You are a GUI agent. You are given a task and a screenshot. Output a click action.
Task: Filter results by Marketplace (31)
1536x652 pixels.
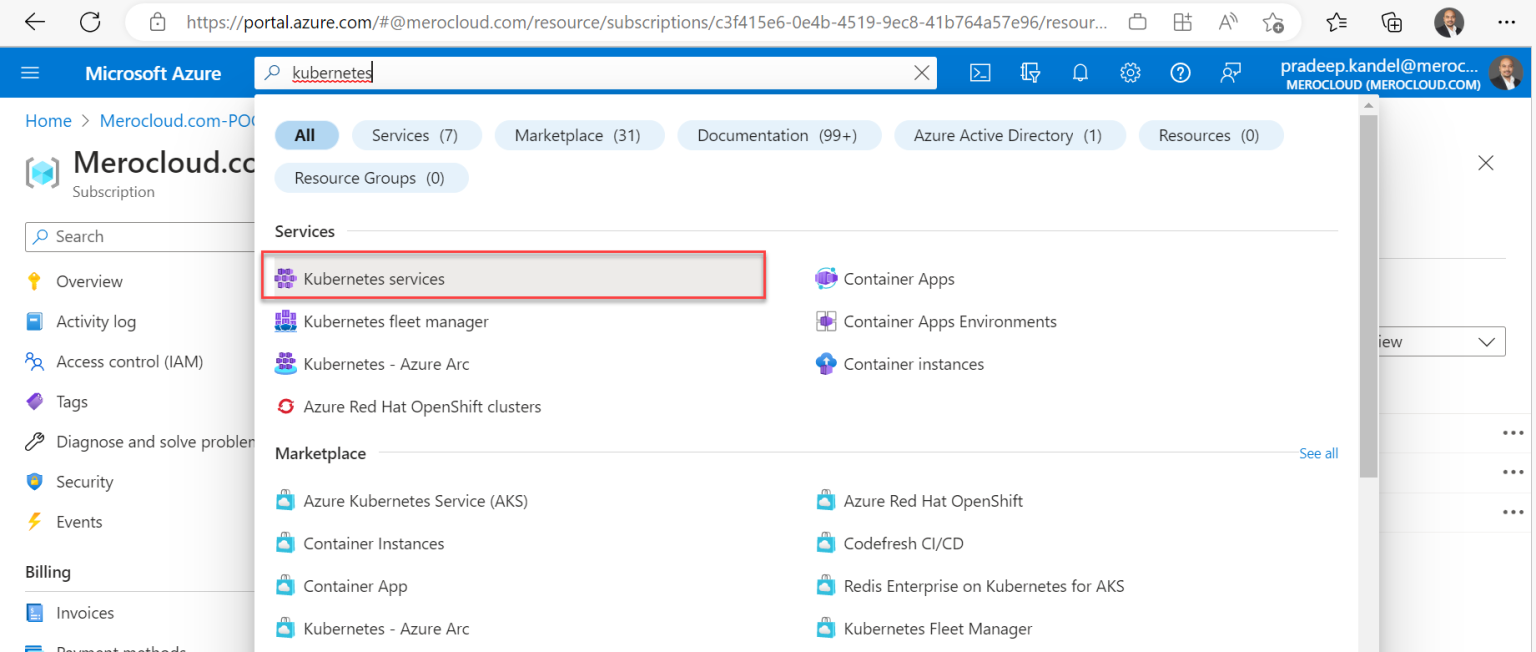577,136
